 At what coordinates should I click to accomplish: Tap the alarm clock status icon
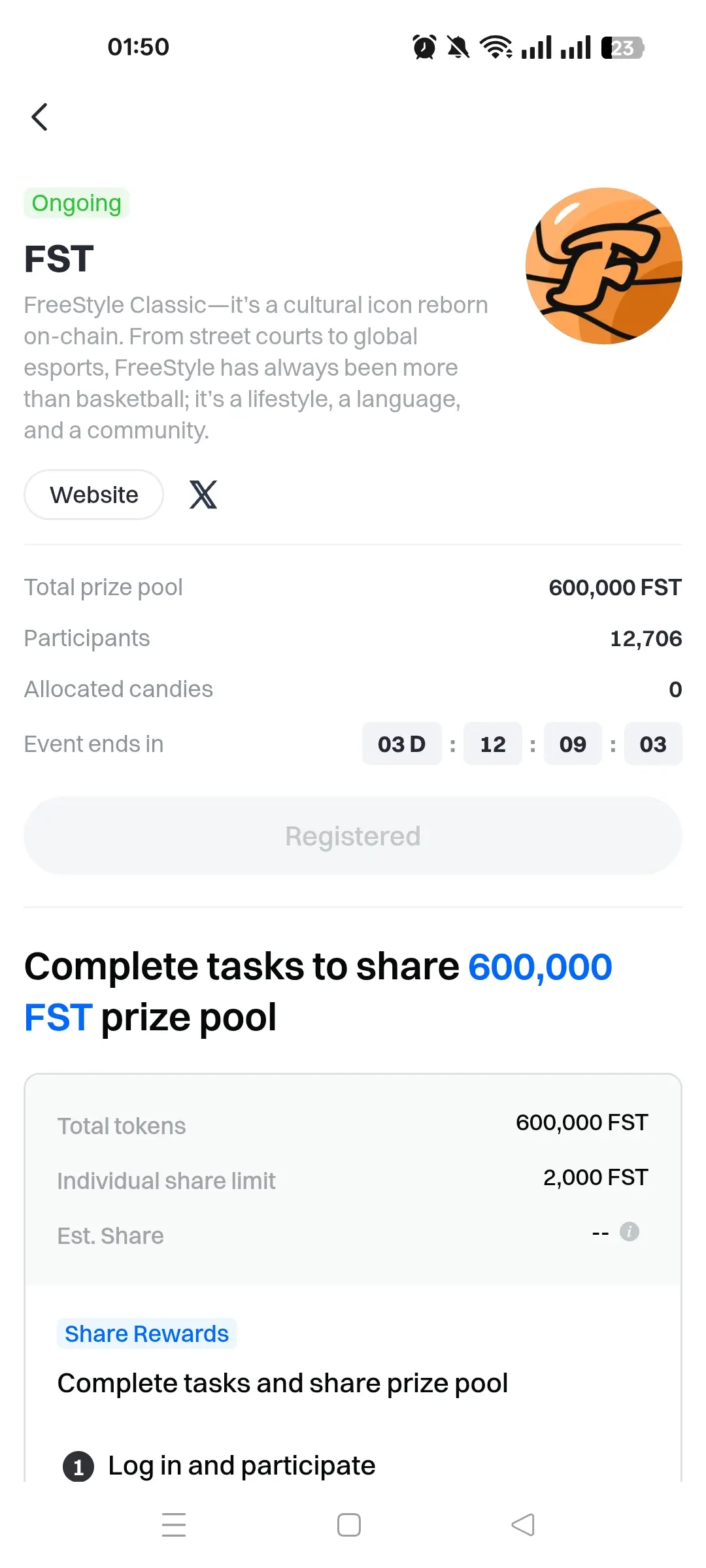[424, 47]
